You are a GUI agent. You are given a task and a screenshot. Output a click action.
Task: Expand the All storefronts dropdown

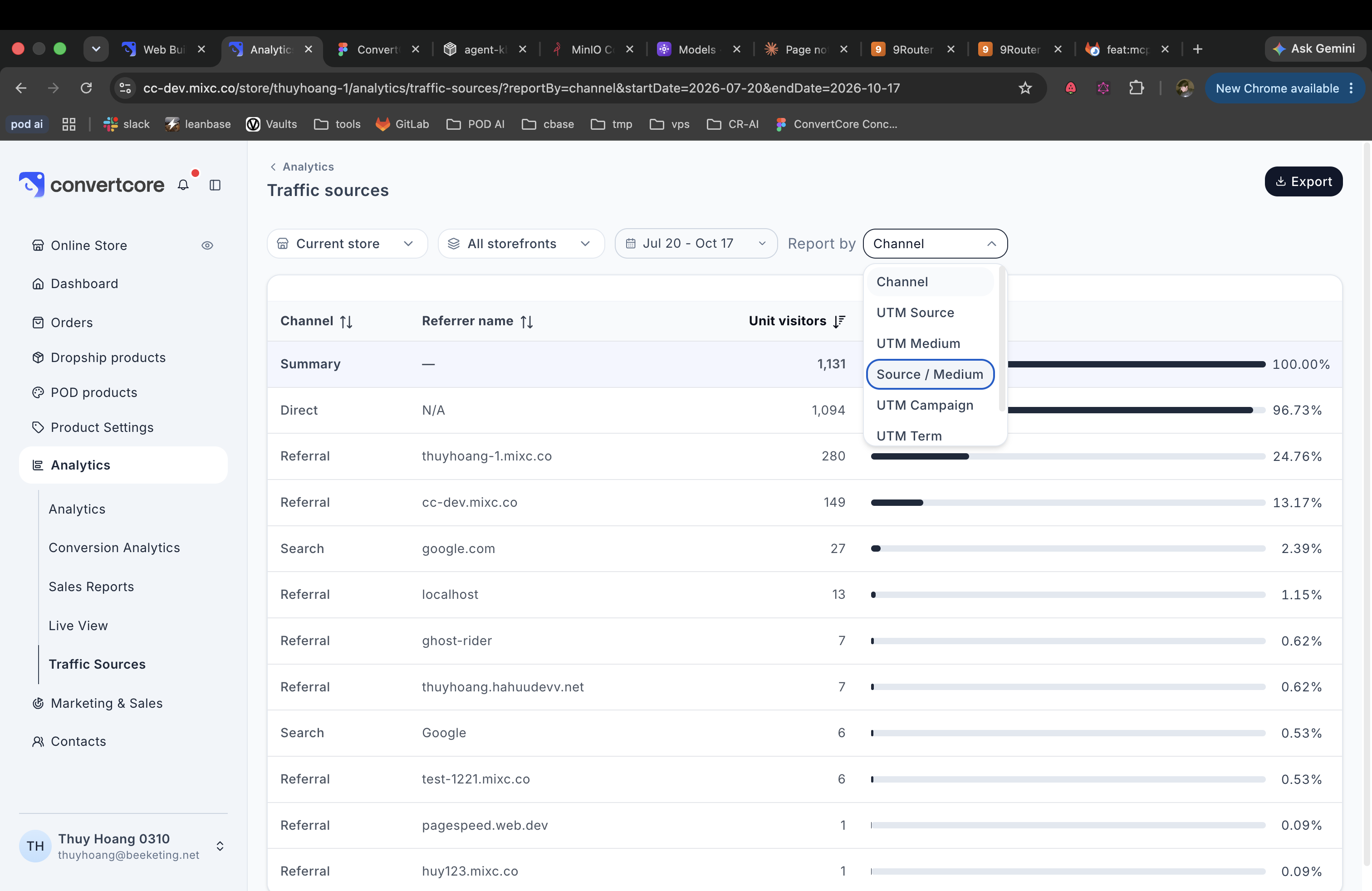click(521, 244)
